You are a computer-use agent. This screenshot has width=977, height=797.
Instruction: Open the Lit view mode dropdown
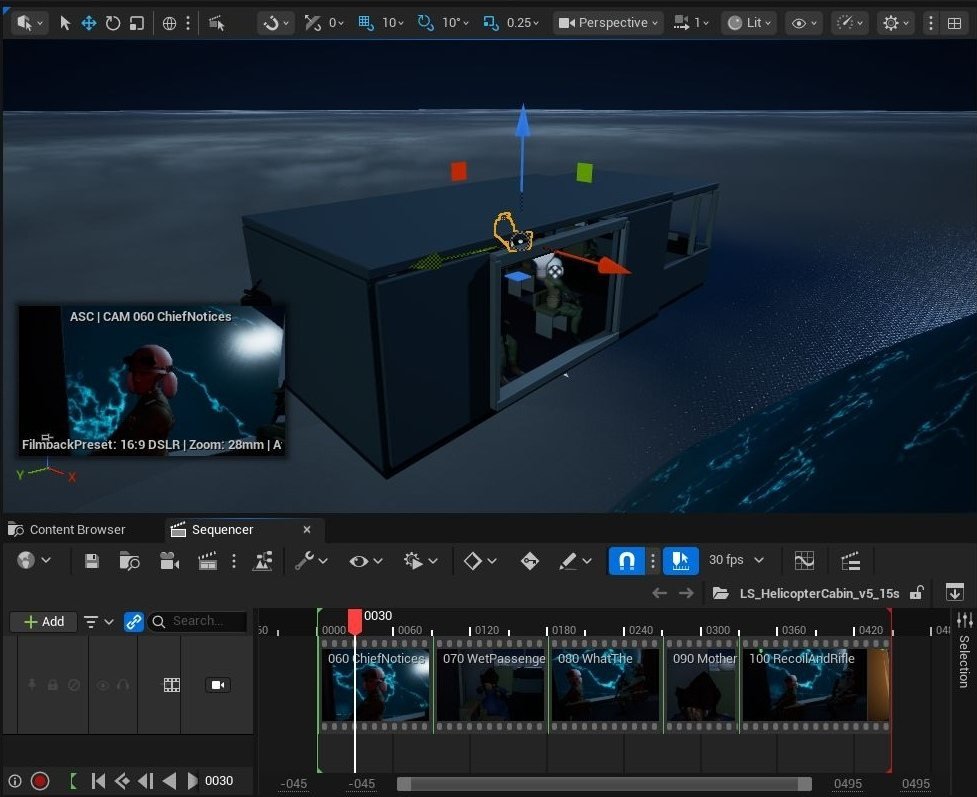750,23
